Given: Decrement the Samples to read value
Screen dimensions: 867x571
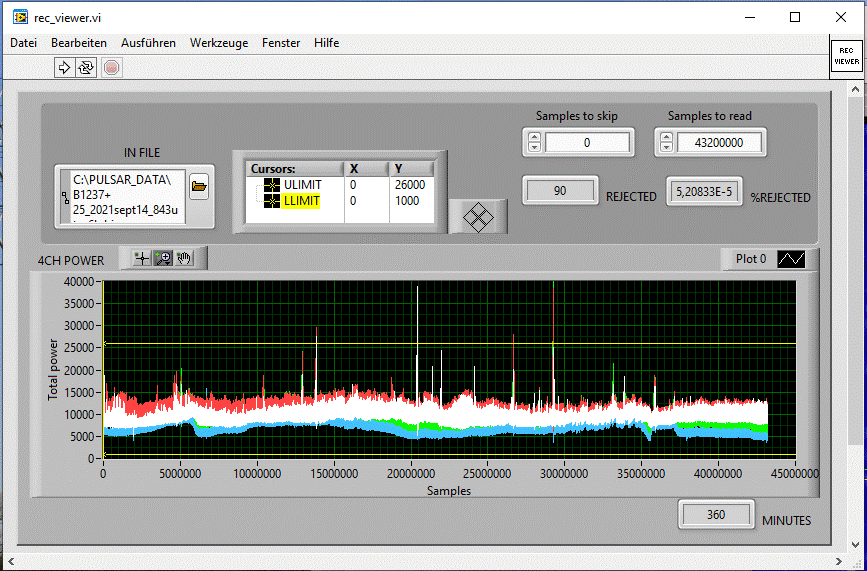Looking at the screenshot, I should coord(667,147).
